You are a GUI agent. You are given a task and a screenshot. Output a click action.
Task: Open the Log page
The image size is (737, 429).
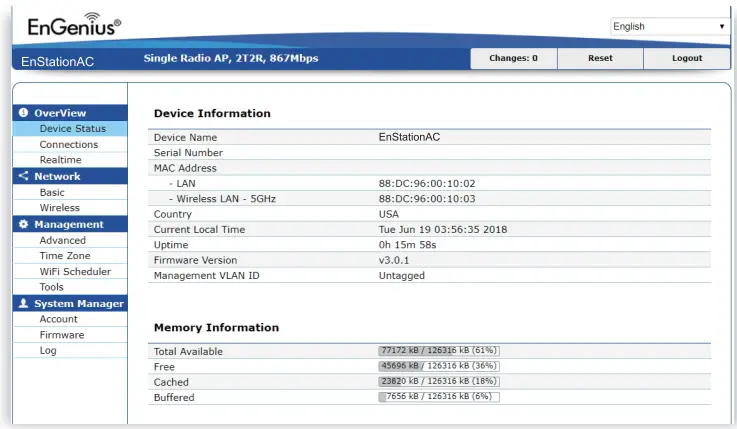70,351
